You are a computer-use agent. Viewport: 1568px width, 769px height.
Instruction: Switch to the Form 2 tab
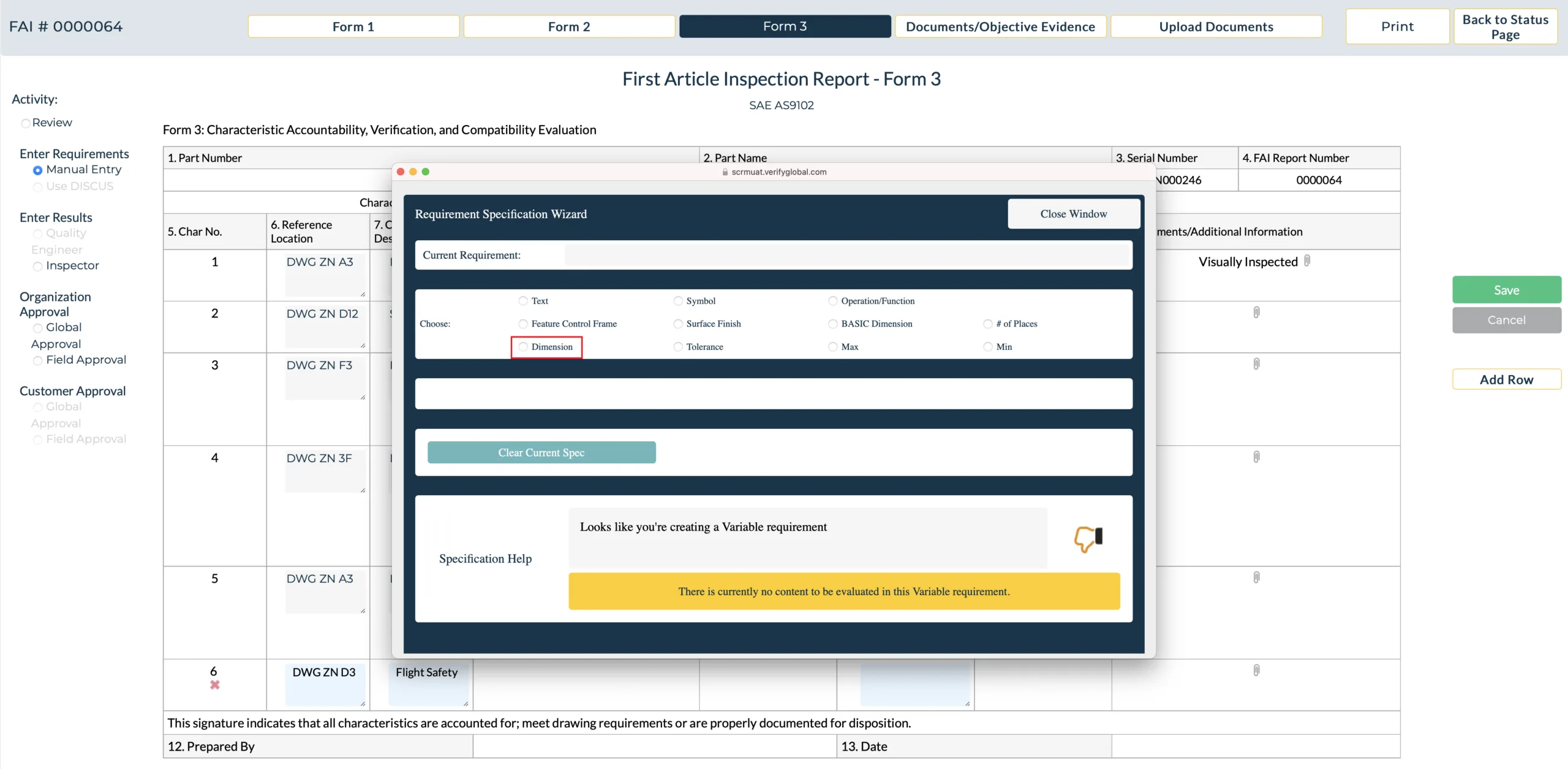(x=569, y=26)
